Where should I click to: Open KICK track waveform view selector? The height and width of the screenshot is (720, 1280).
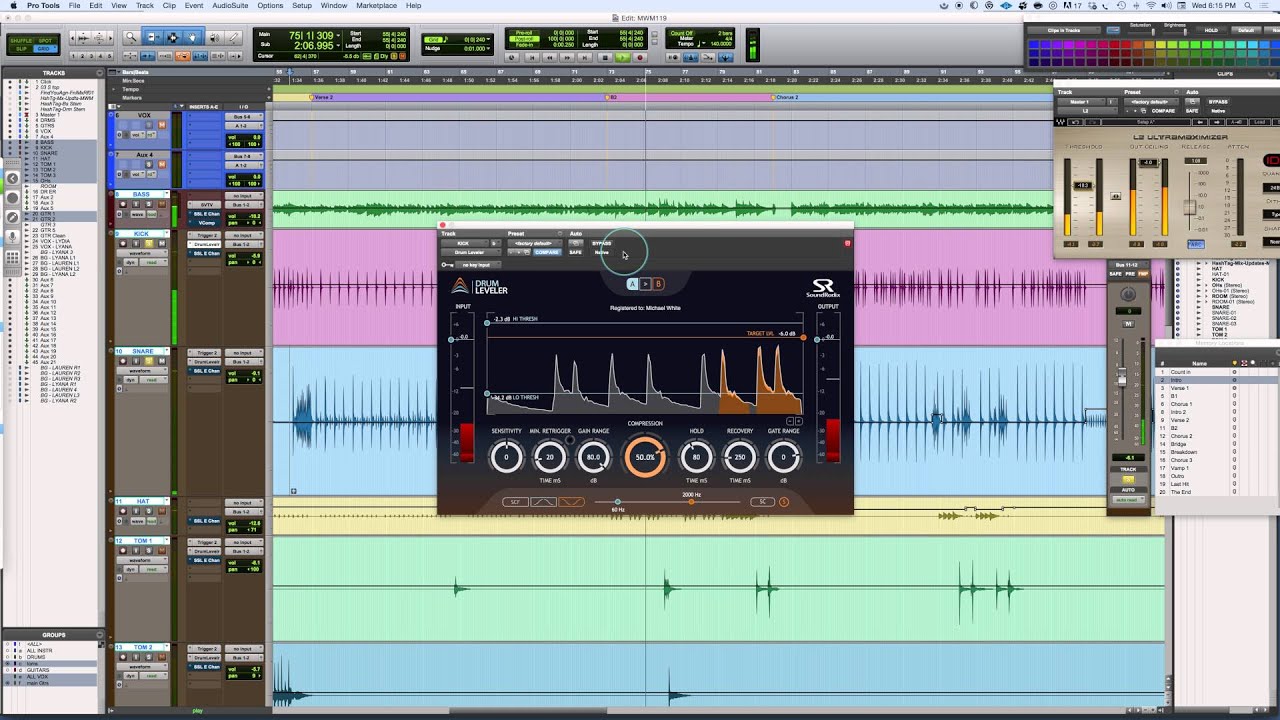[142, 253]
